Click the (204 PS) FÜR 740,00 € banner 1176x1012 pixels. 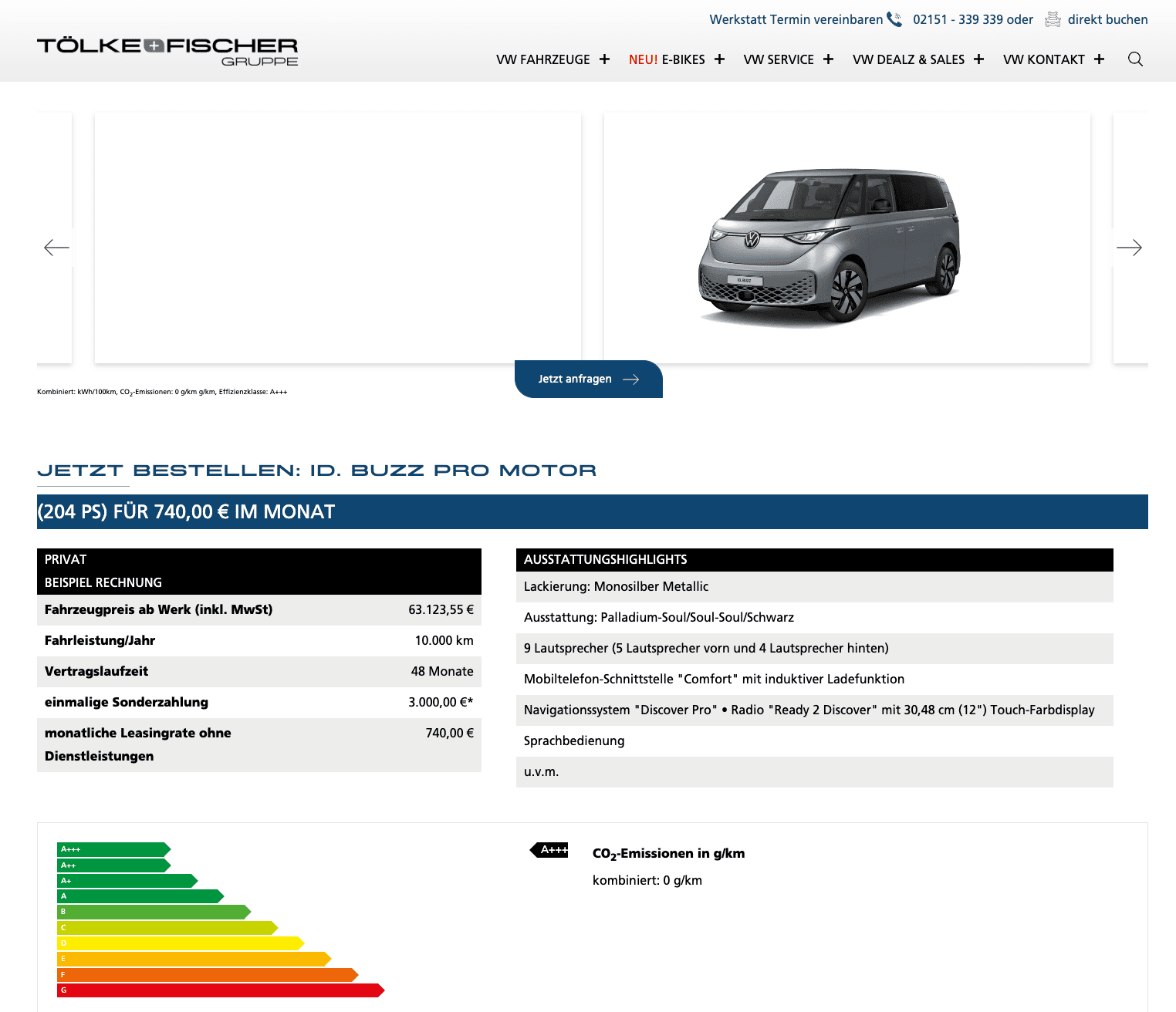tap(593, 512)
